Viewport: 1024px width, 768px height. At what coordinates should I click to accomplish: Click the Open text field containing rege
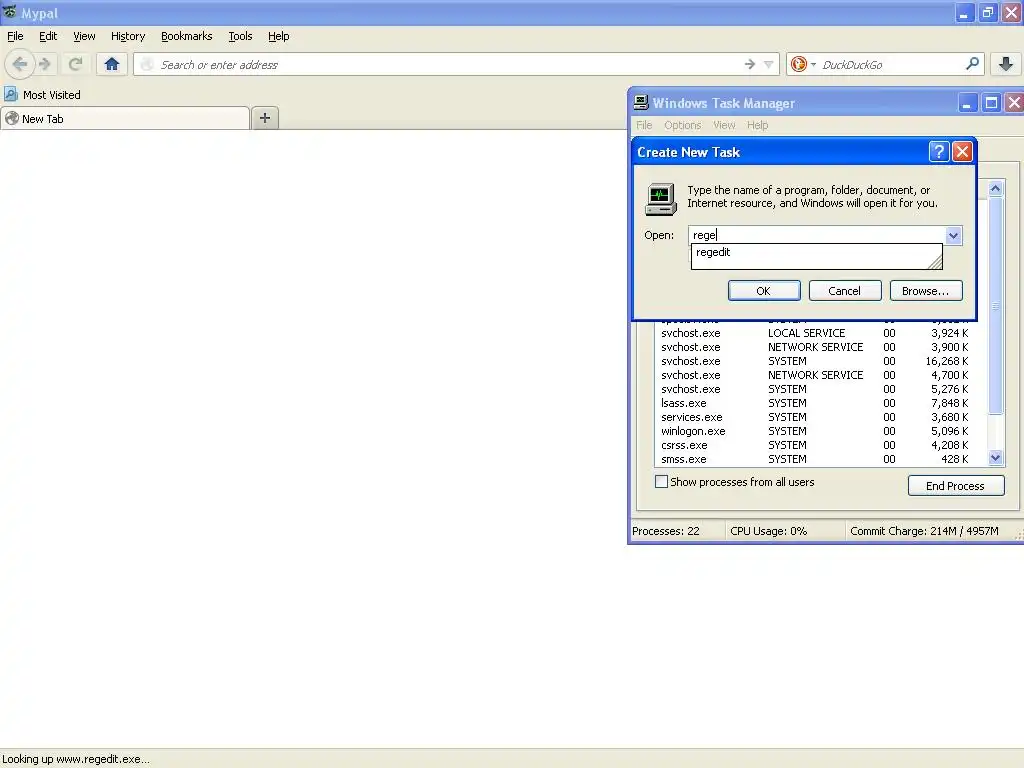click(816, 235)
